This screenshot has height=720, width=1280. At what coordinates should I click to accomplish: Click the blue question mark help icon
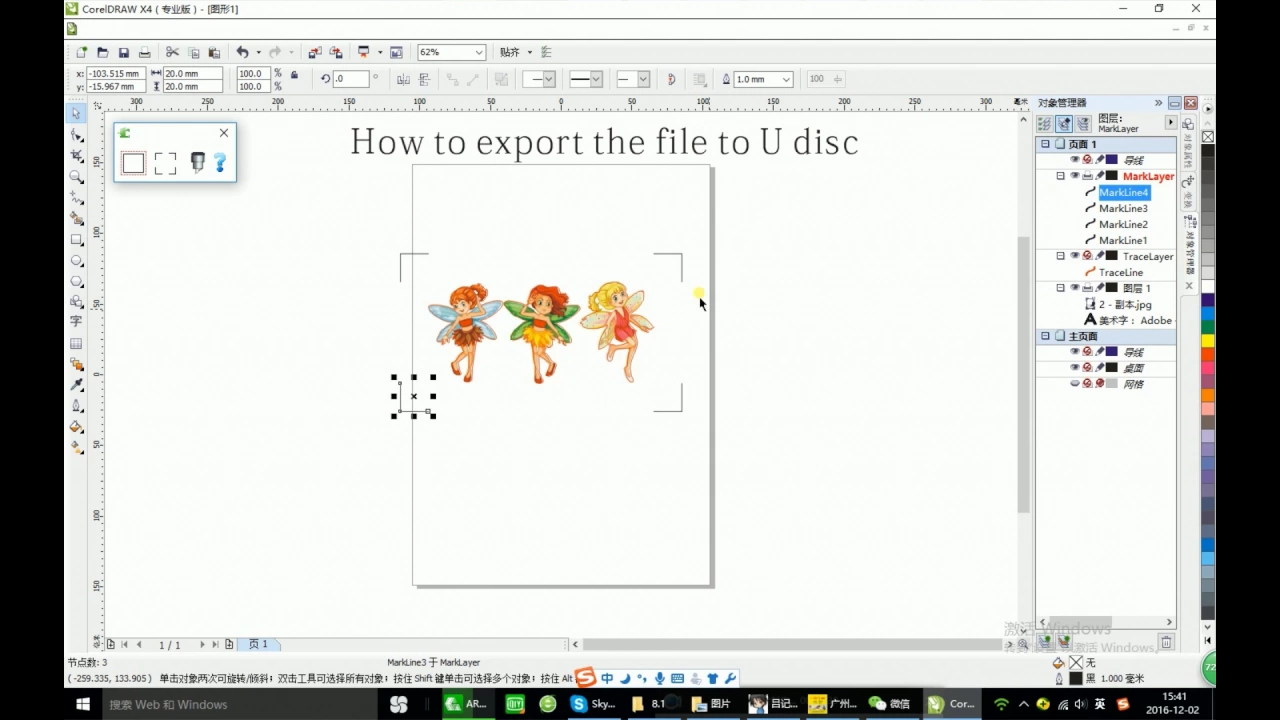click(220, 163)
